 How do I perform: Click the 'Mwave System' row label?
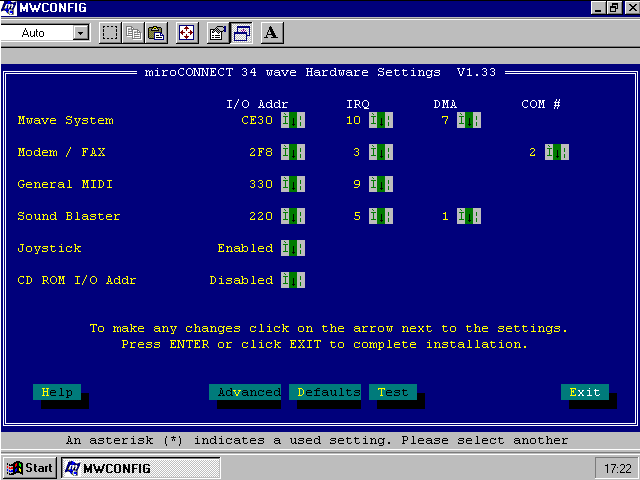point(65,120)
